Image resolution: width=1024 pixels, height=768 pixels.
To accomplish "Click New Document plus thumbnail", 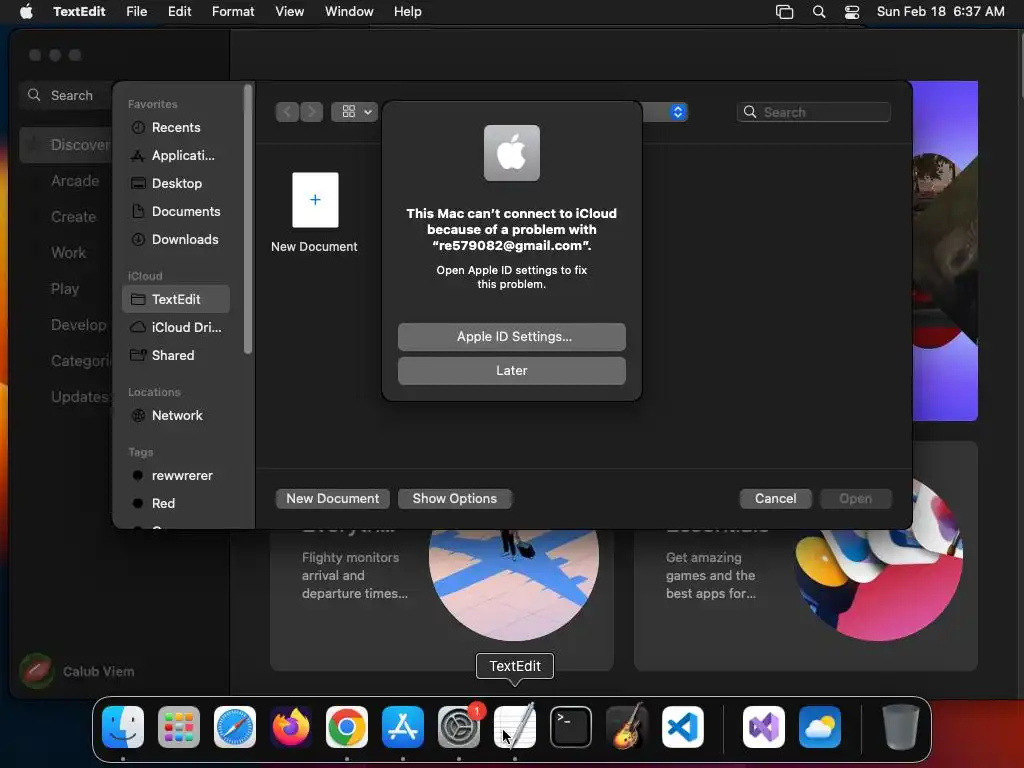I will coord(315,200).
